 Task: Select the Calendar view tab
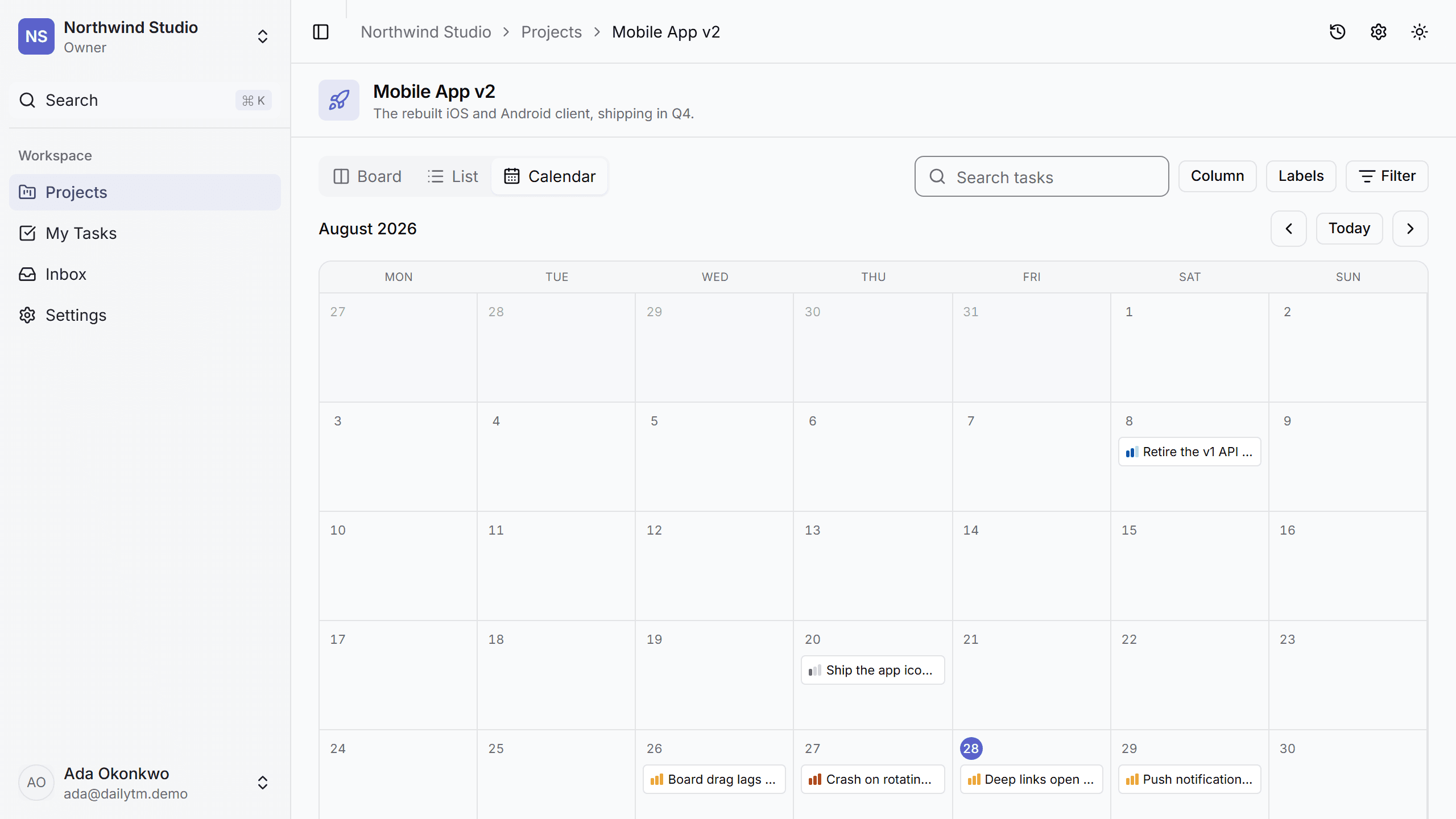click(x=550, y=176)
